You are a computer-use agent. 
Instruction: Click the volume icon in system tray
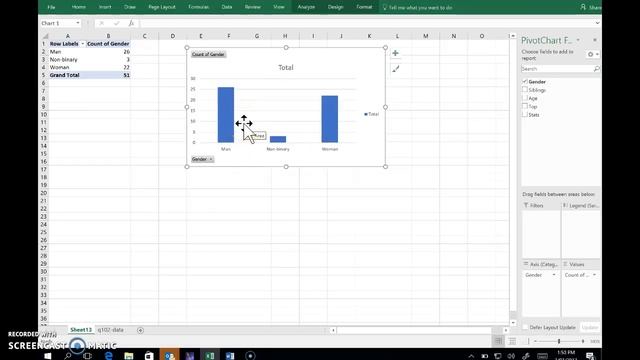[x=511, y=356]
